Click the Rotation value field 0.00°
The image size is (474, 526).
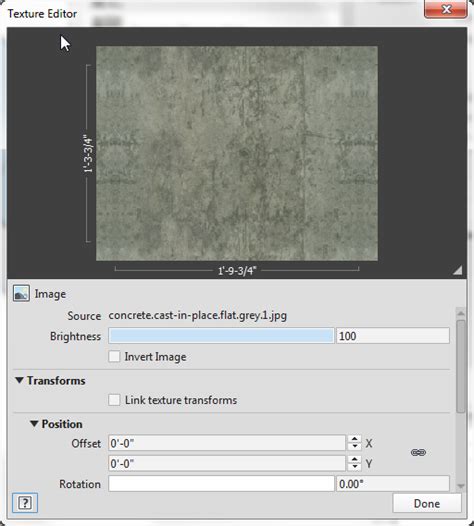(393, 484)
